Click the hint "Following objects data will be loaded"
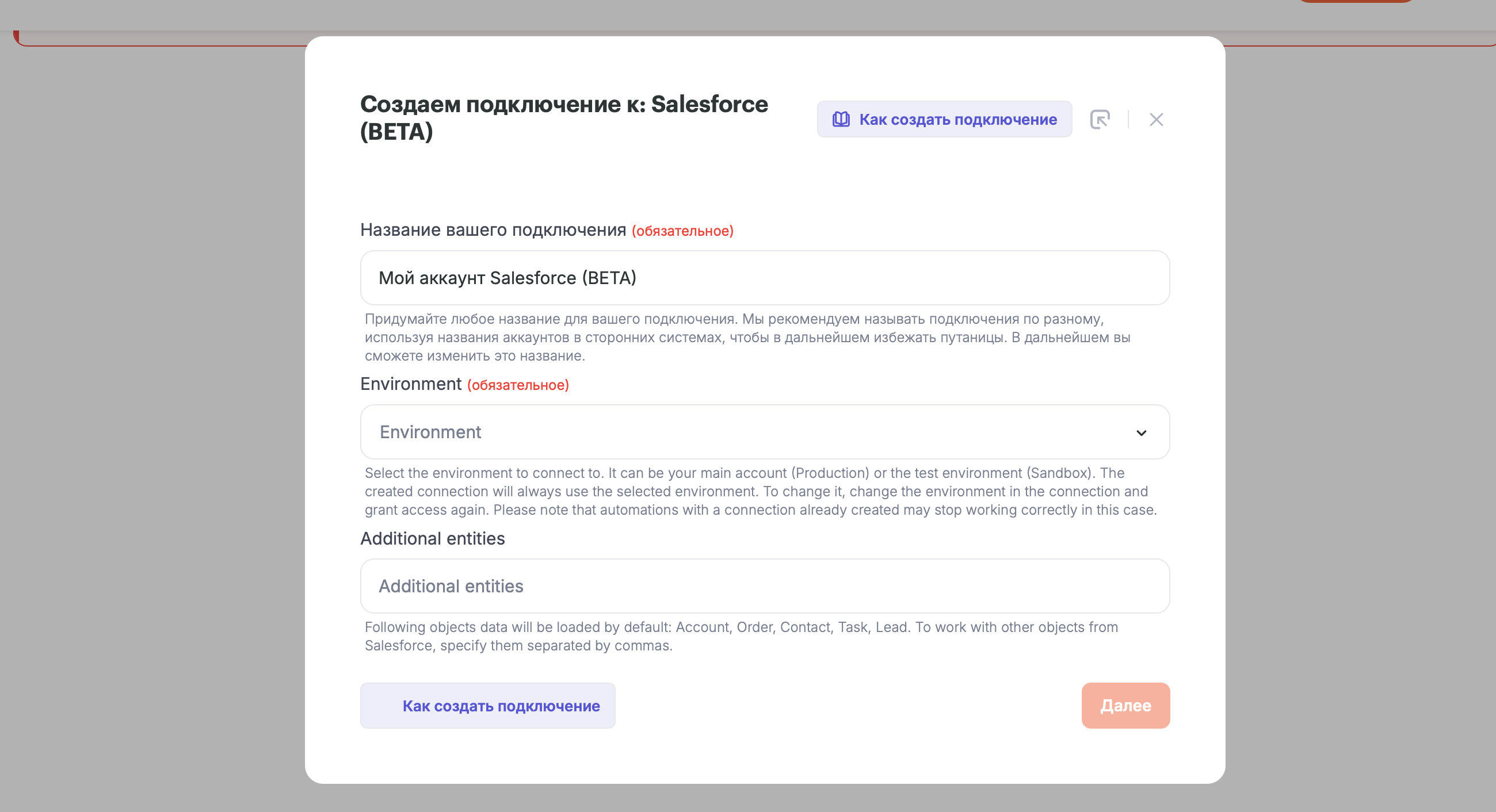 click(741, 637)
